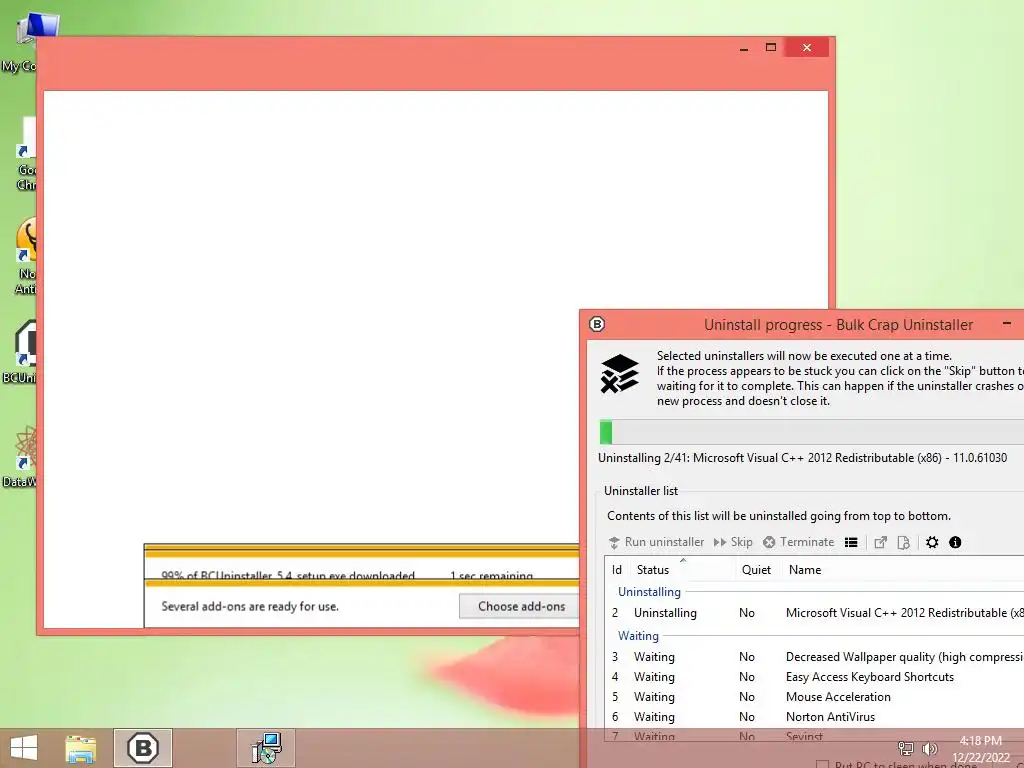Click the 'No' quiet cell in row 6

click(x=746, y=716)
